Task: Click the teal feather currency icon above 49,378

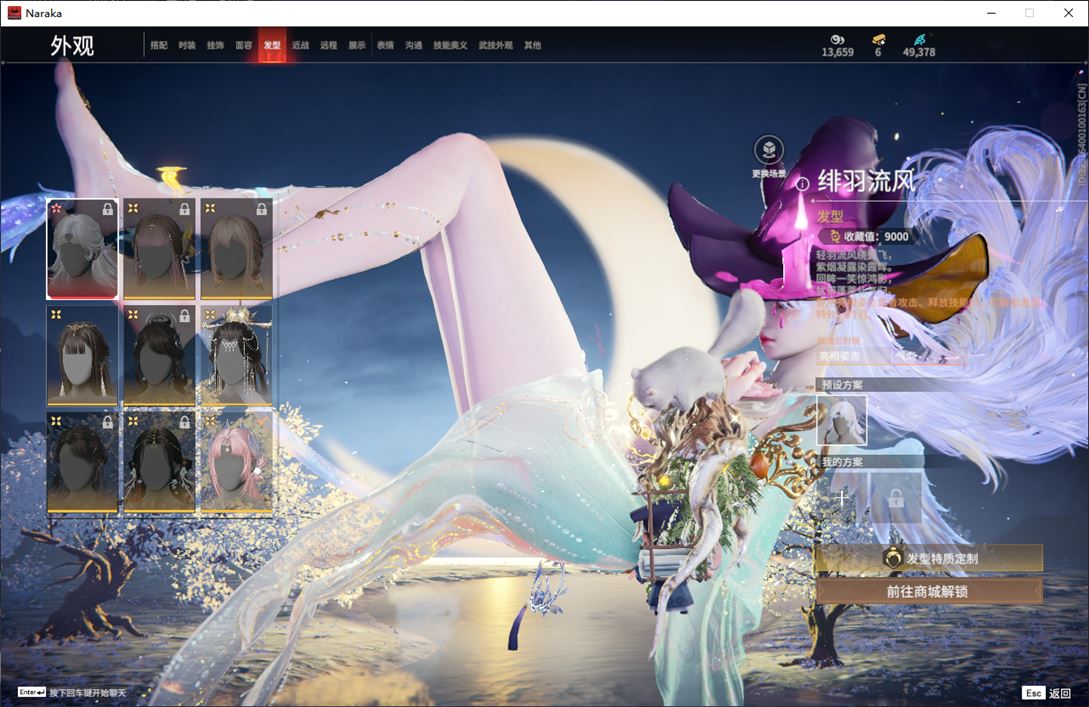Action: 919,40
